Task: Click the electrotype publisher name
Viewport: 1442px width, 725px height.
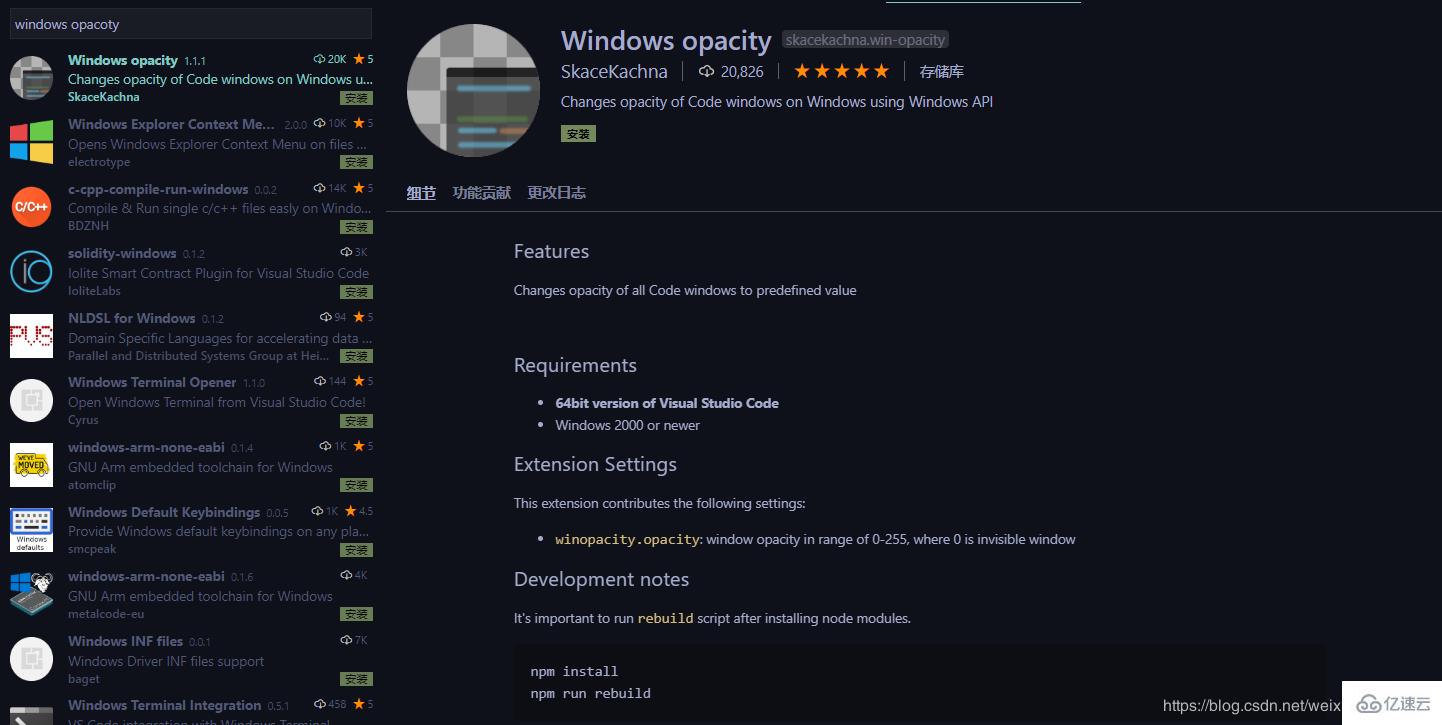Action: [x=99, y=161]
